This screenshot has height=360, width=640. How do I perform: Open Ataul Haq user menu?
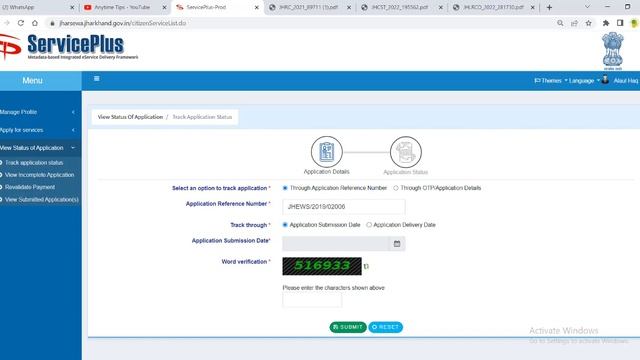626,81
